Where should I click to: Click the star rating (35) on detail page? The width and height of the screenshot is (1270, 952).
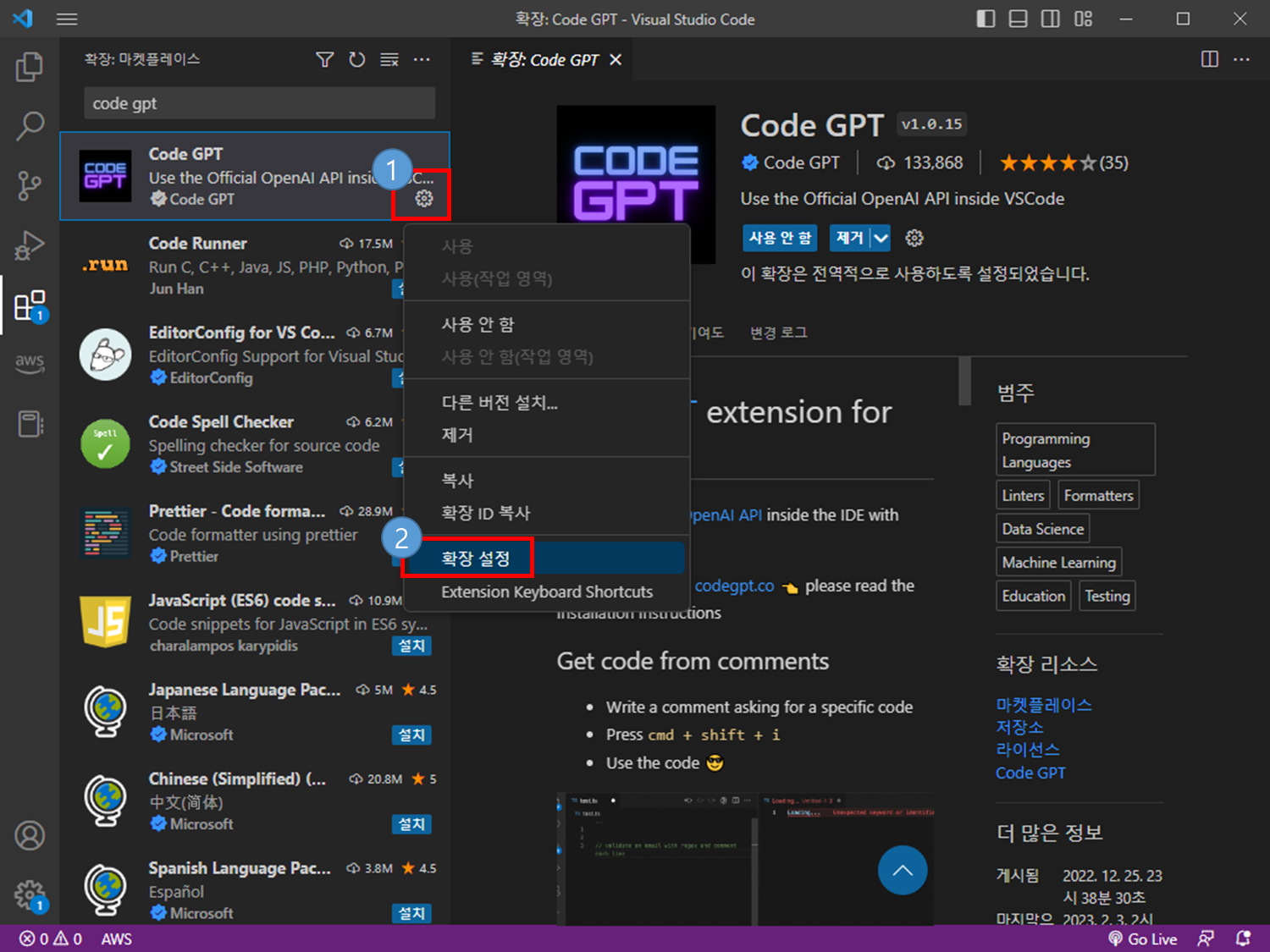click(x=1064, y=162)
